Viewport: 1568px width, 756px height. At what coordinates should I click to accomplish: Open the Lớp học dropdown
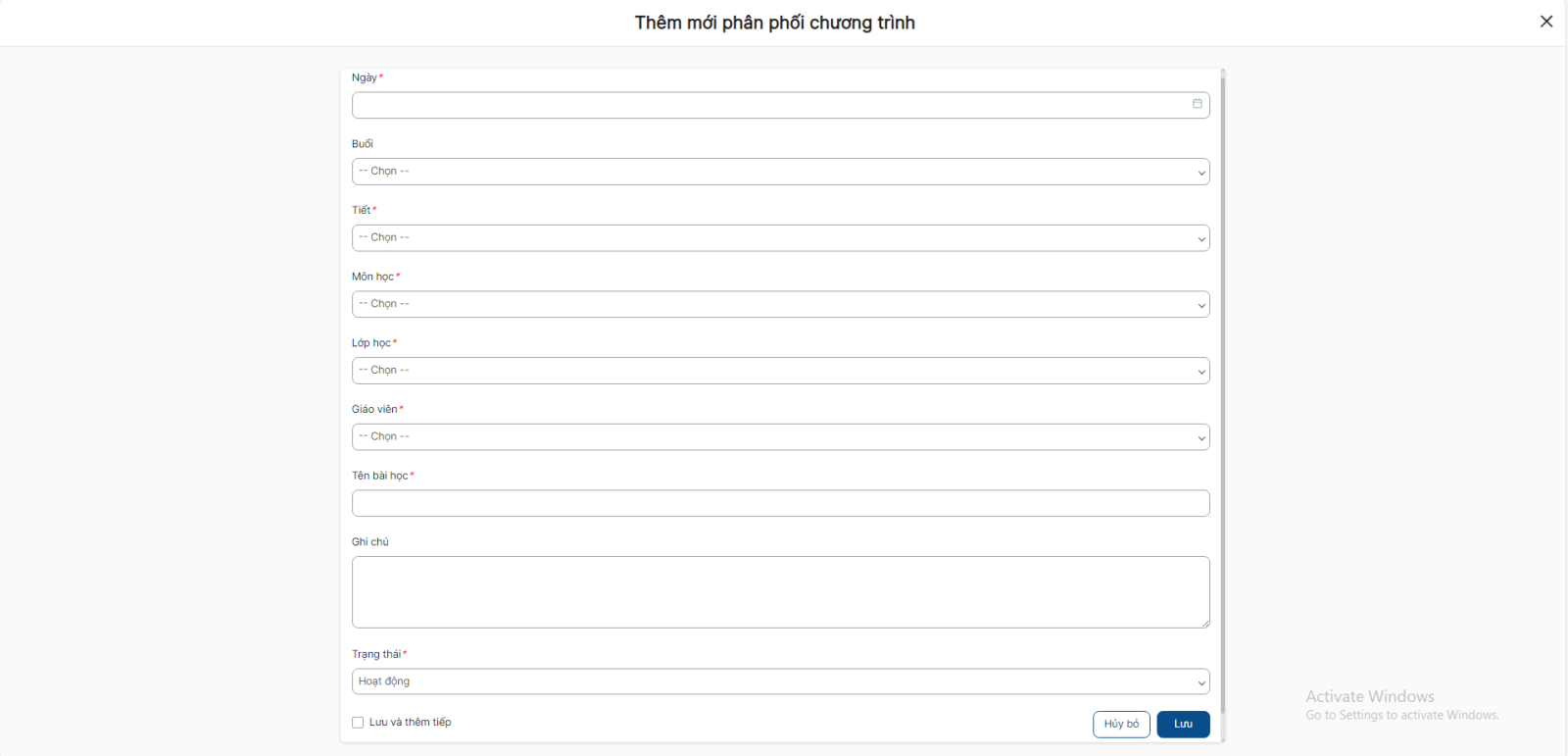780,371
